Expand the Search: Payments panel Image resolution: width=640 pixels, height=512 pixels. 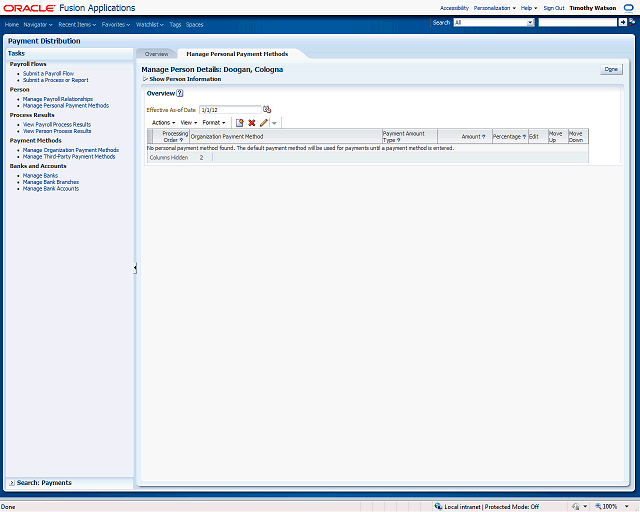click(x=11, y=483)
